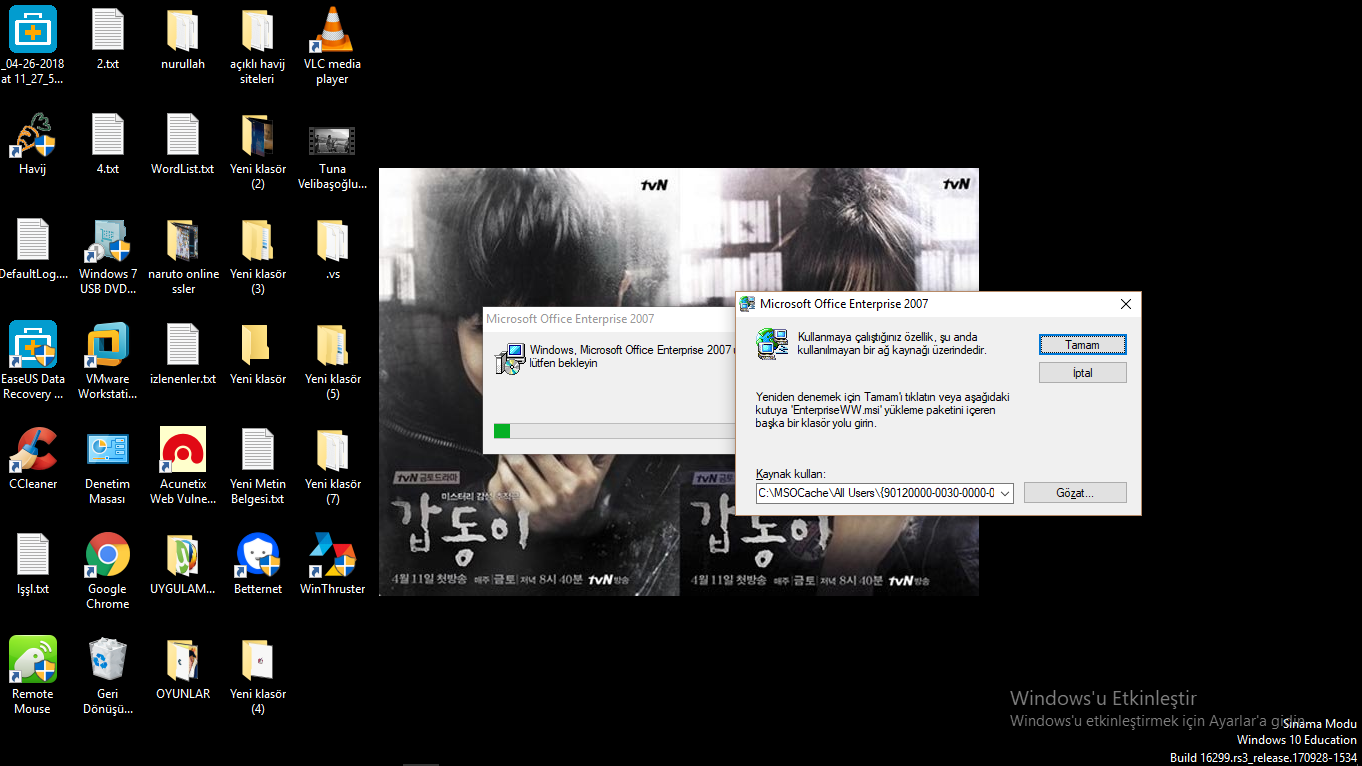This screenshot has width=1362, height=766.
Task: Open the OYUNLAR folder
Action: [x=183, y=670]
